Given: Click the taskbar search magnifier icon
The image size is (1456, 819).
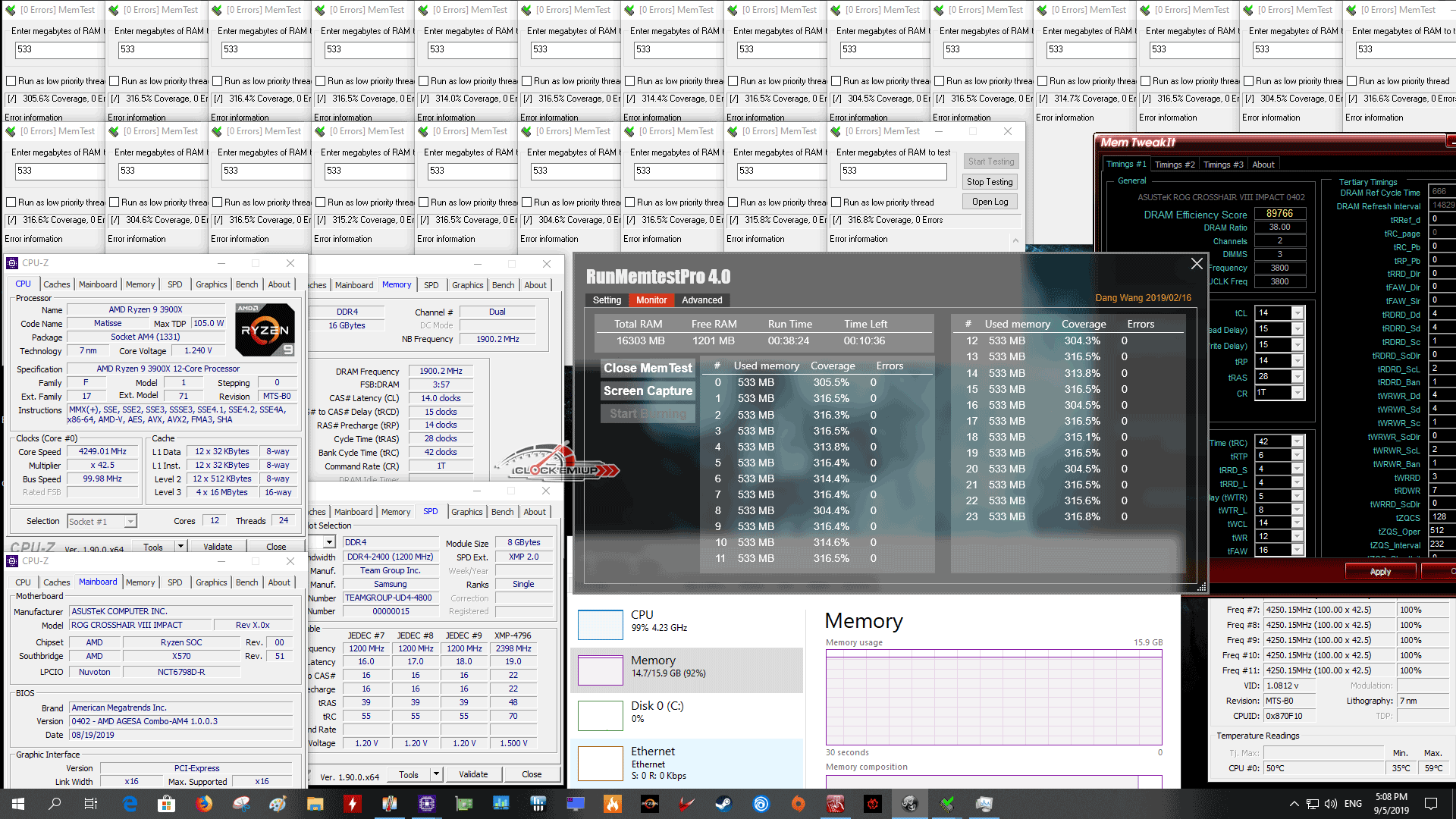Looking at the screenshot, I should (x=55, y=804).
